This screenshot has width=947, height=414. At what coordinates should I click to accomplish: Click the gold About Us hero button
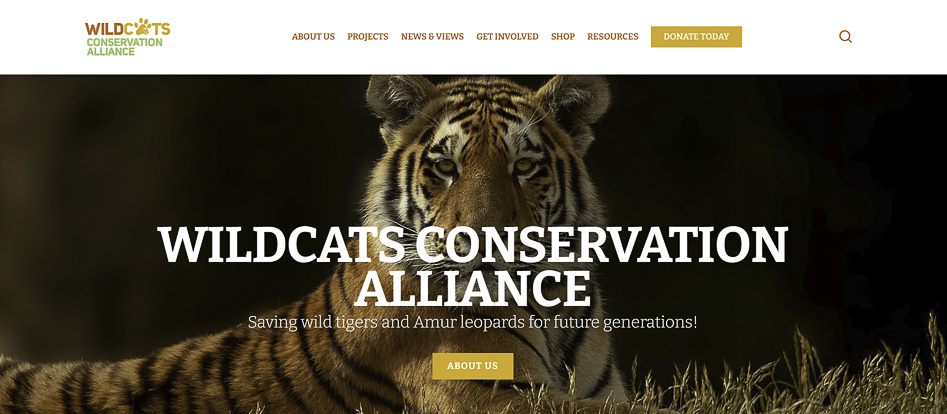(473, 366)
